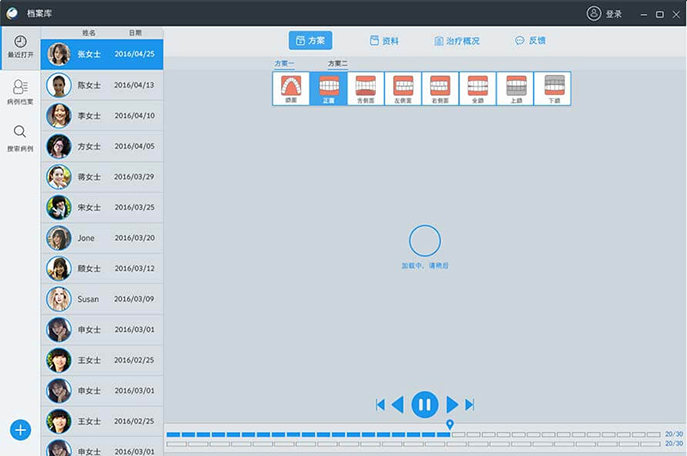Click the 搜索病例 search case icon
This screenshot has width=687, height=456.
click(x=20, y=137)
